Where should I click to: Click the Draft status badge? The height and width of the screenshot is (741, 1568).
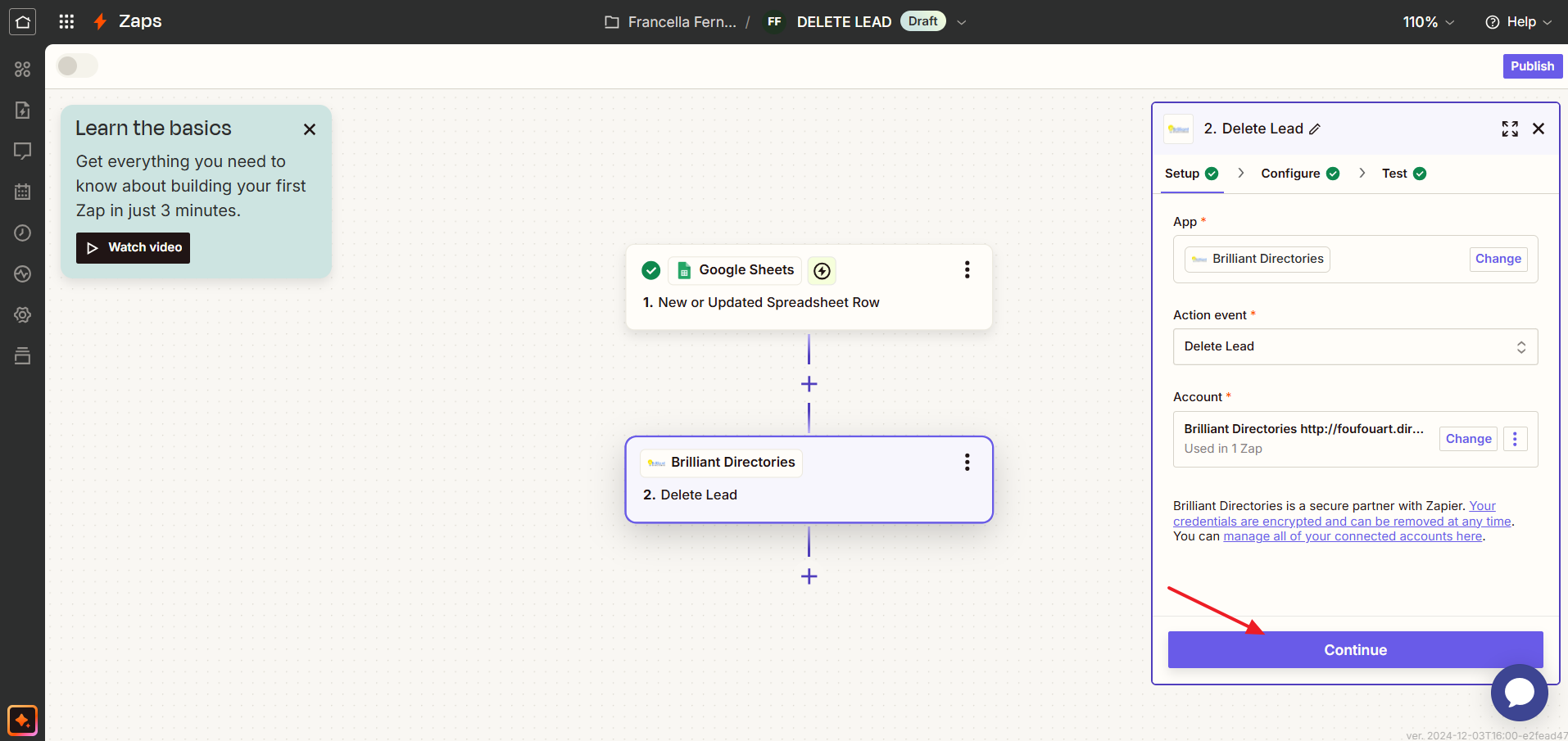click(922, 21)
